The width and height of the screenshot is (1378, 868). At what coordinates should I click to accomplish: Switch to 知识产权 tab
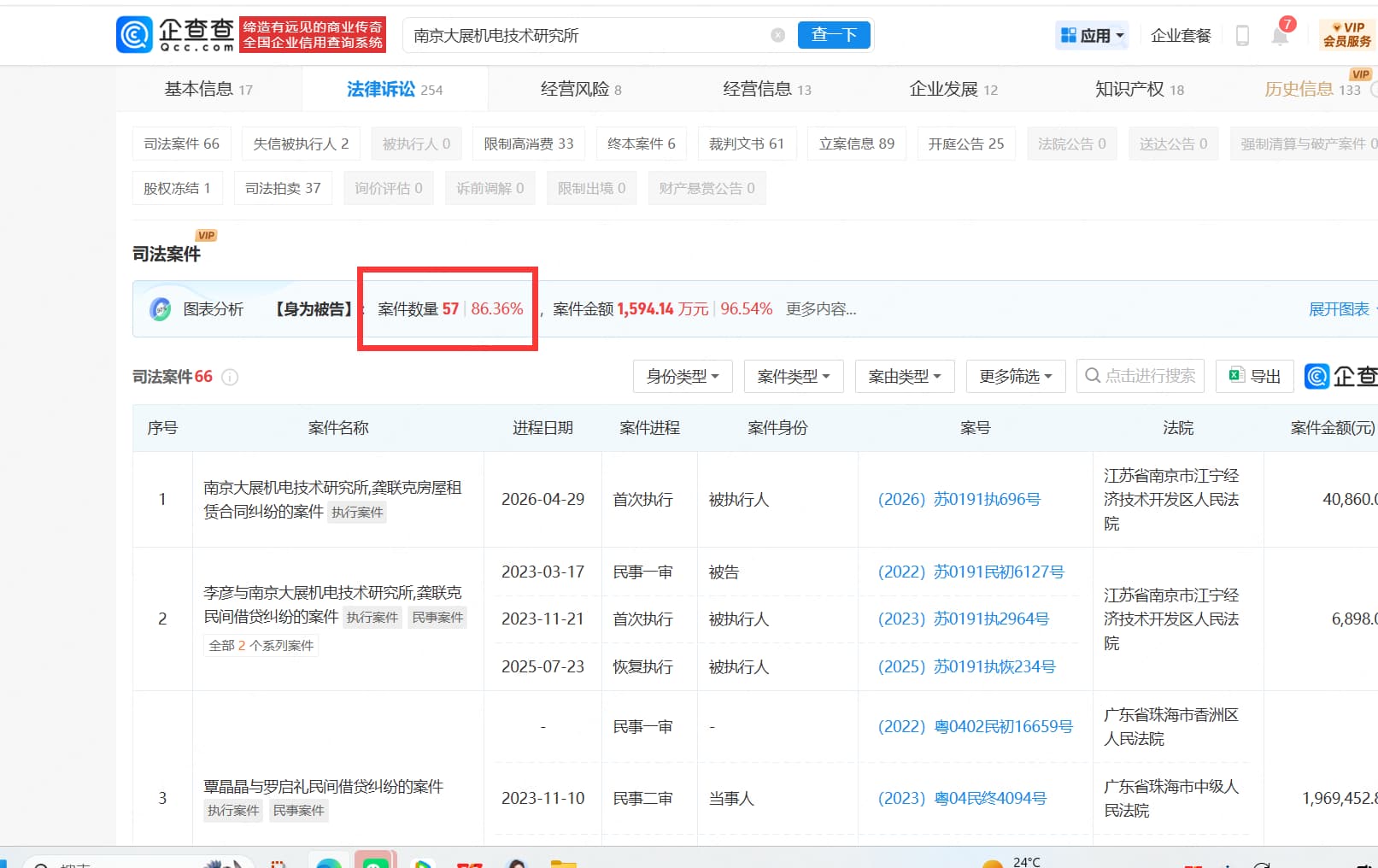click(x=1140, y=89)
